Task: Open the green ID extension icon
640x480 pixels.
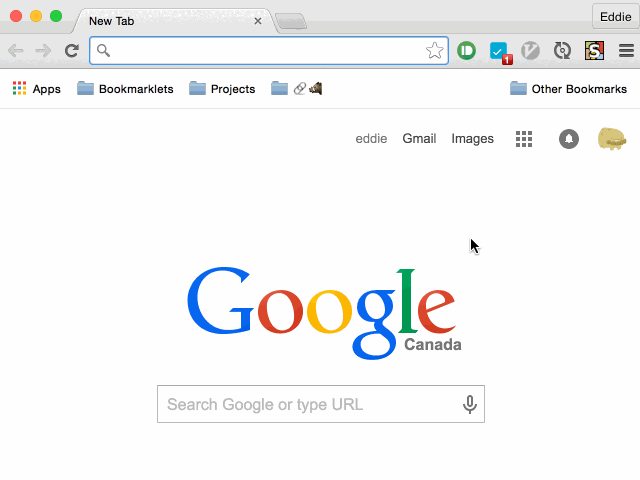Action: click(x=466, y=51)
